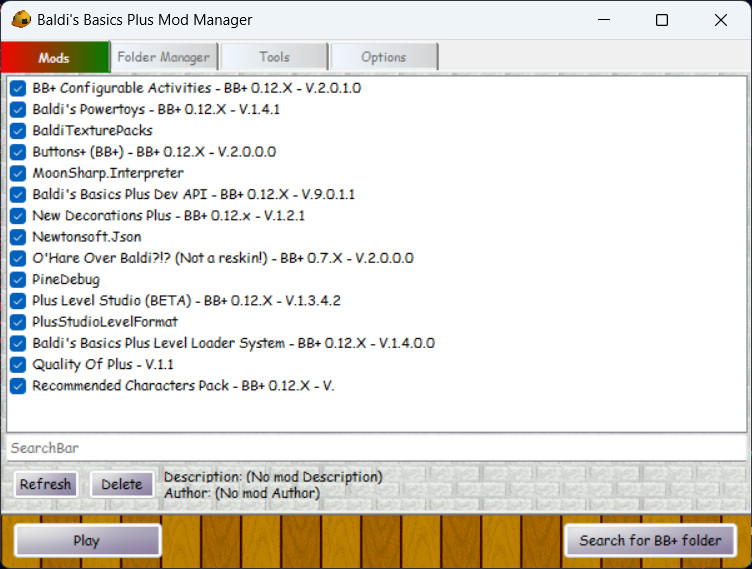Image resolution: width=752 pixels, height=569 pixels.
Task: Select Plus Level Studio (BETA) mod entry
Action: 186,301
